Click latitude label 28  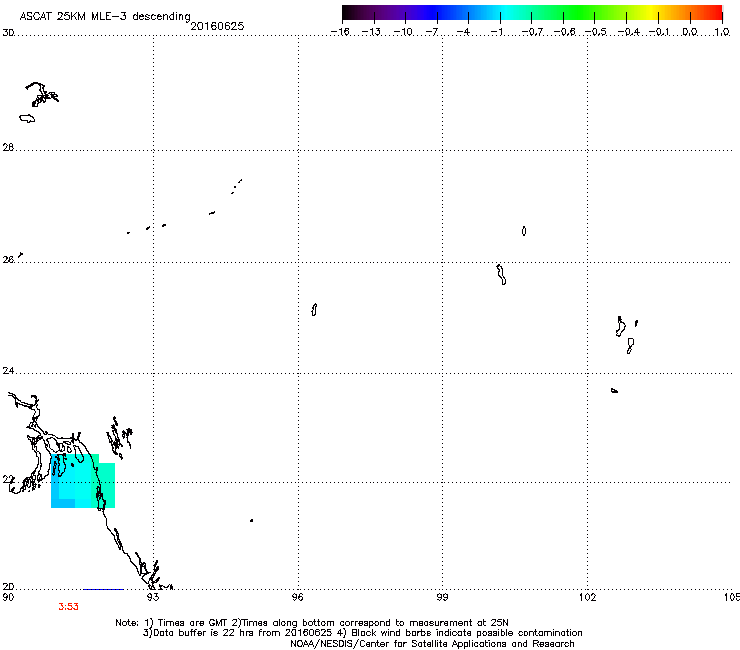pyautogui.click(x=8, y=148)
